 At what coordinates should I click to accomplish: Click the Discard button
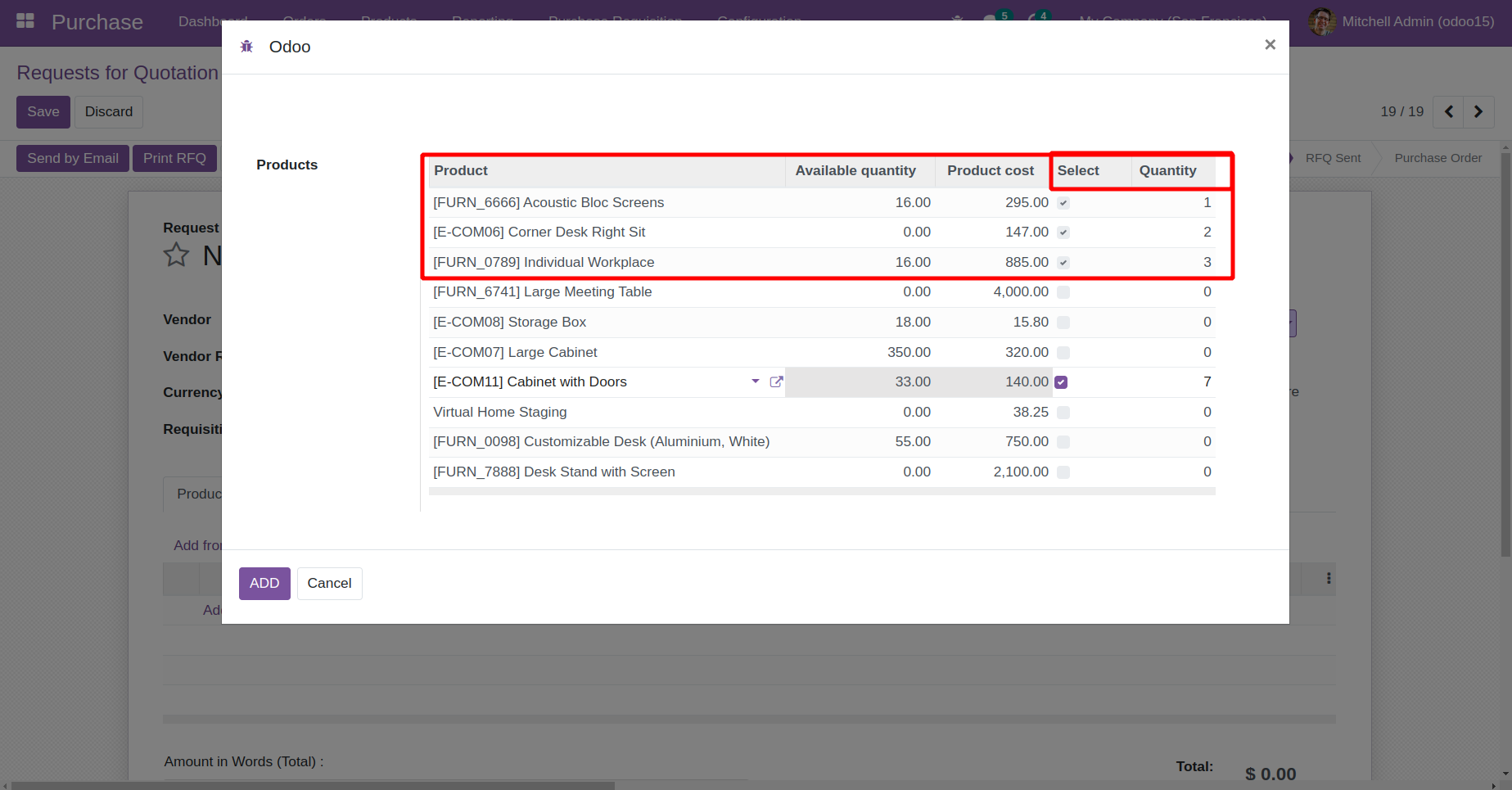[x=109, y=112]
